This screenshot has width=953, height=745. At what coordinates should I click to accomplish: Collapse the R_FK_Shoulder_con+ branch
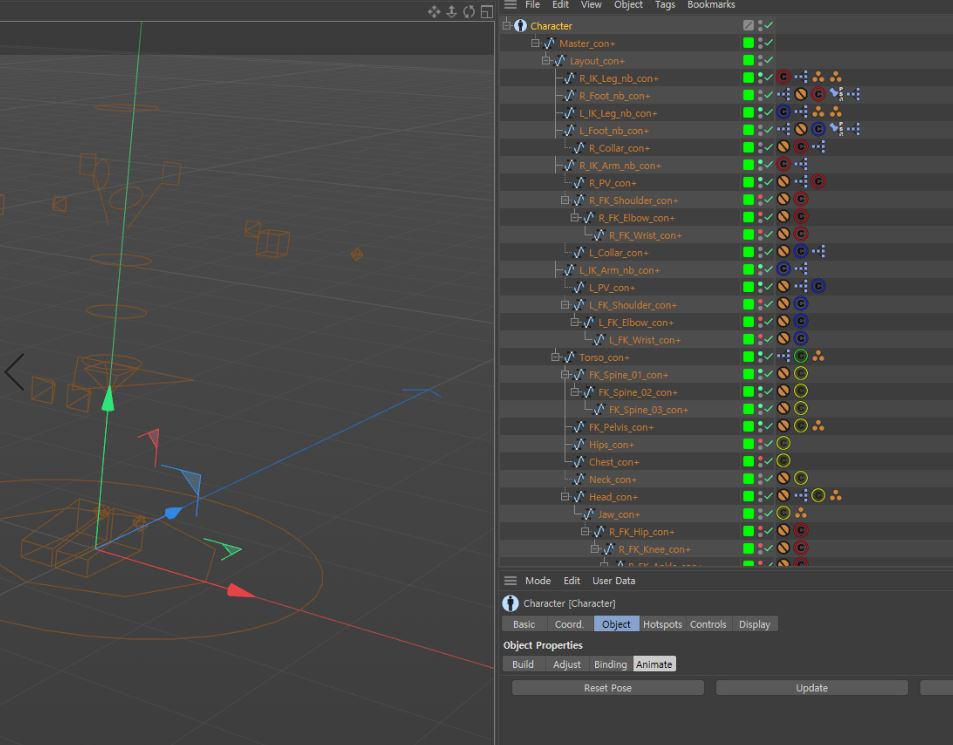click(x=566, y=200)
